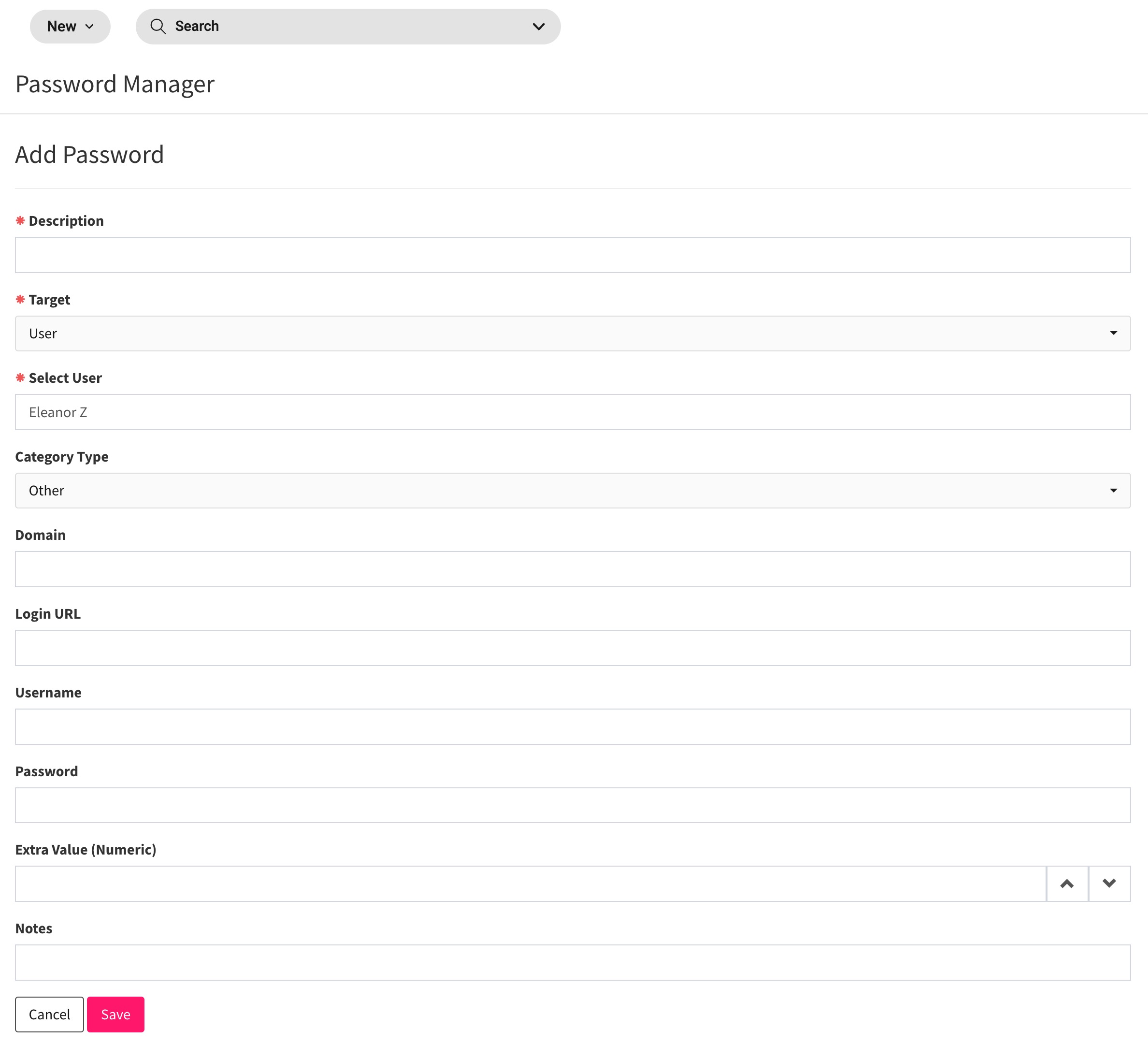Click the Description label
This screenshot has width=1148, height=1044.
point(66,221)
